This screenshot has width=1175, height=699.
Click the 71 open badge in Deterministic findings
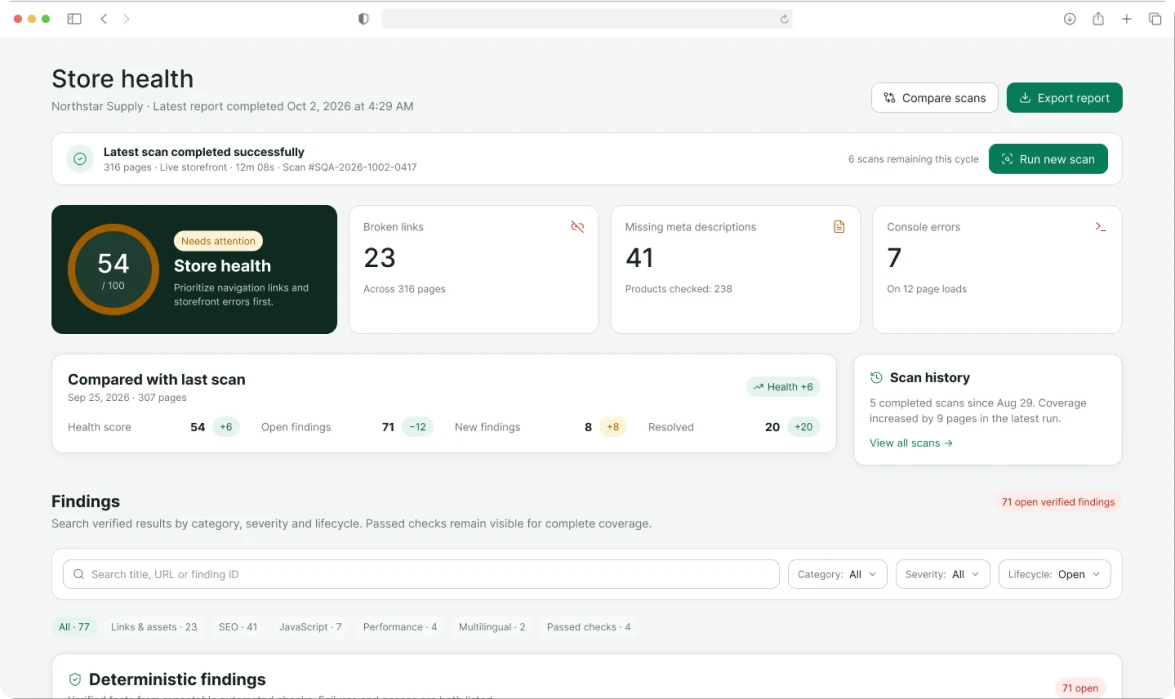coord(1080,688)
